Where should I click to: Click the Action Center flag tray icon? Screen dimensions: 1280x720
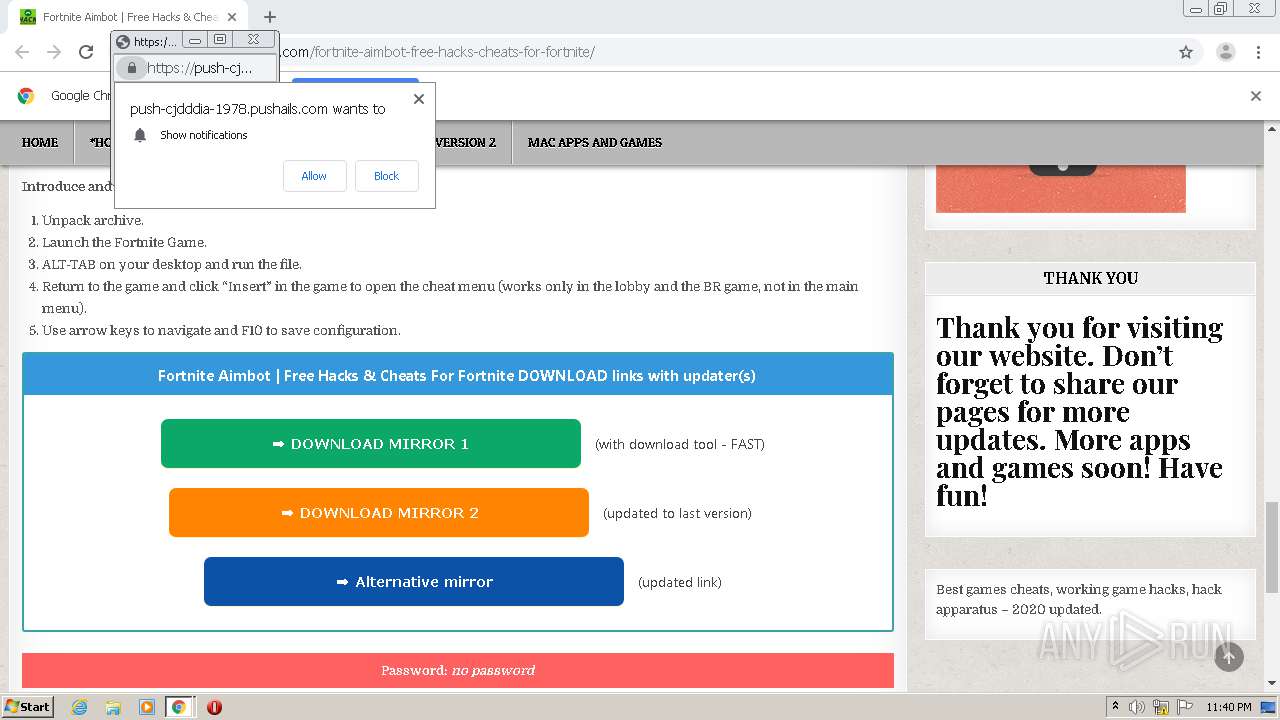[1185, 707]
